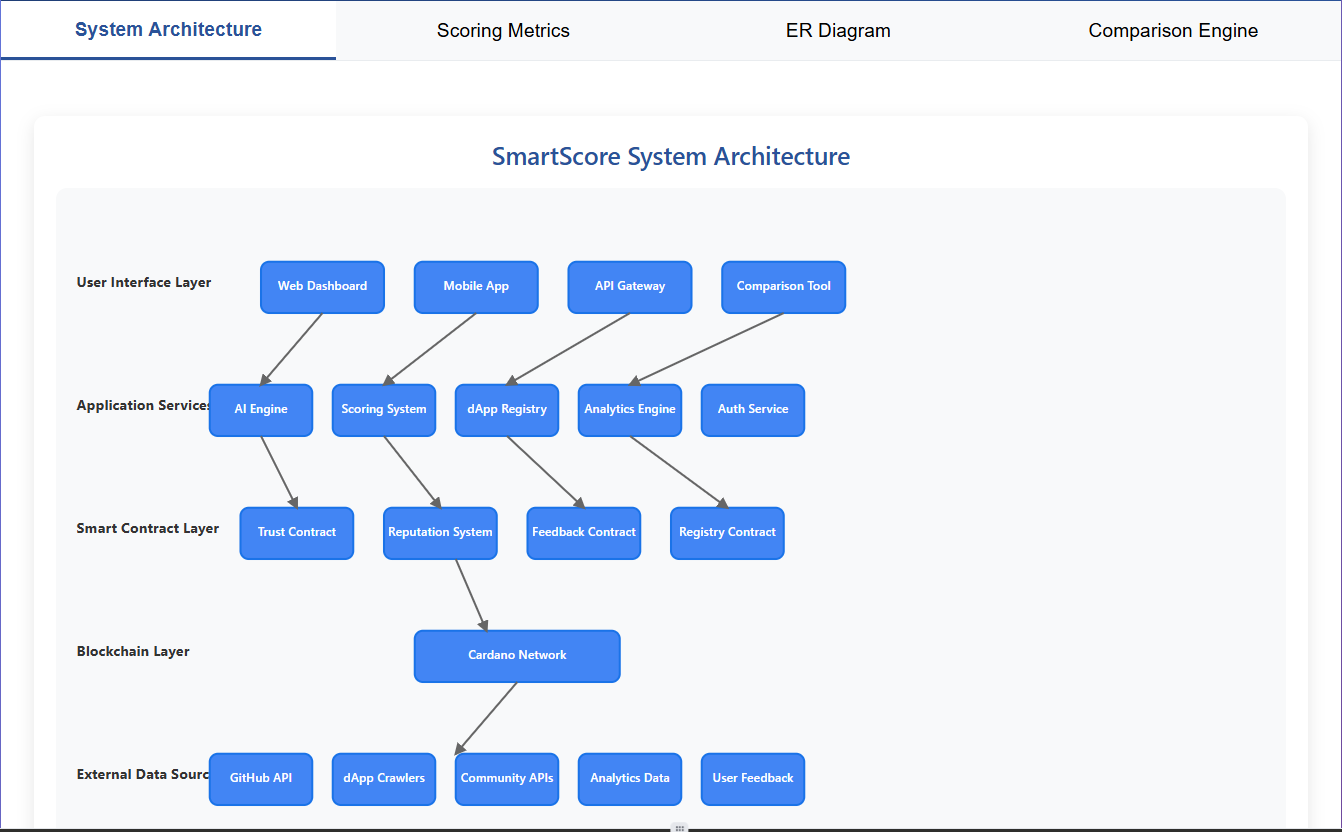Select the Feedback Contract box
The height and width of the screenshot is (832, 1342).
584,533
